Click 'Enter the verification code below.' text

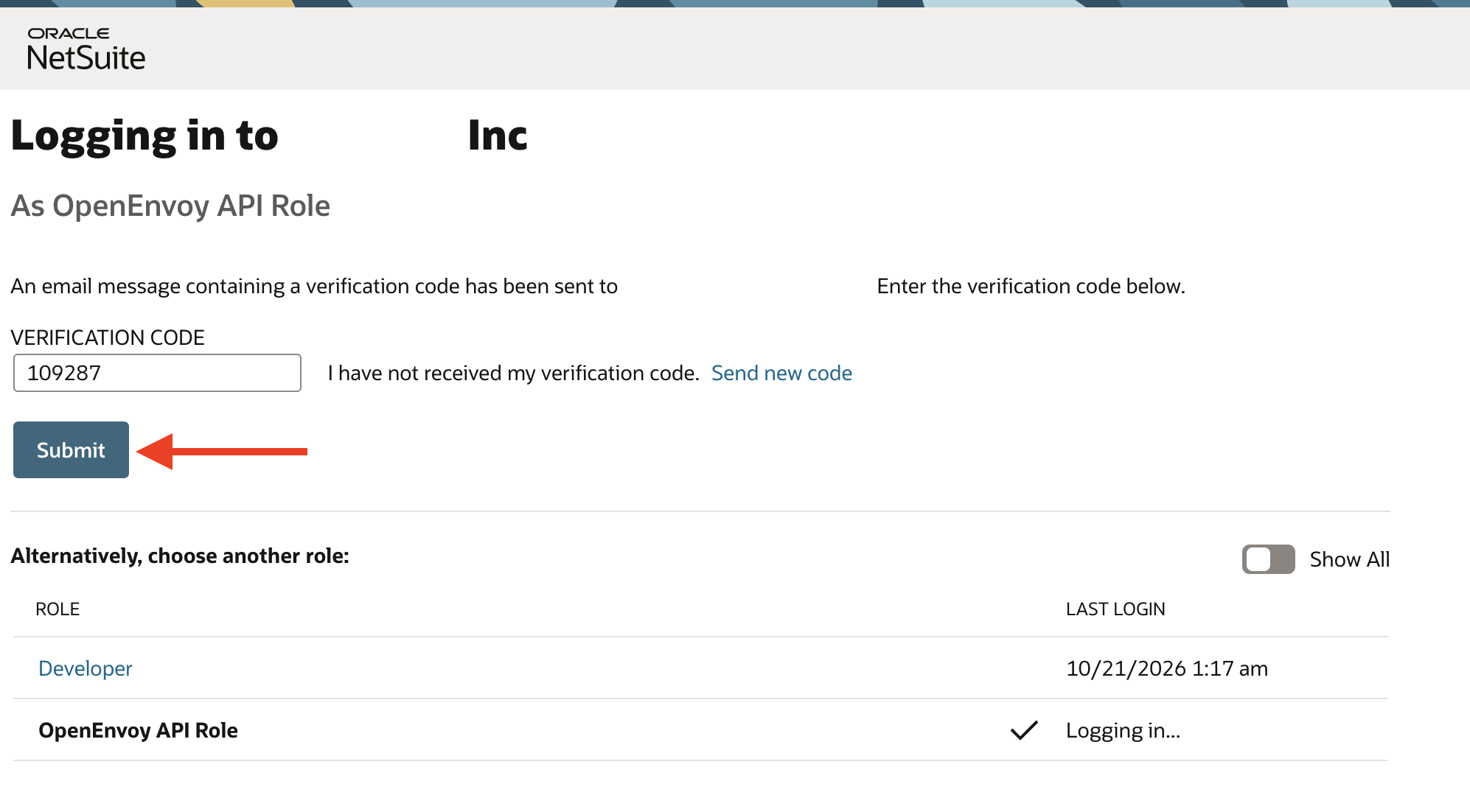1031,286
